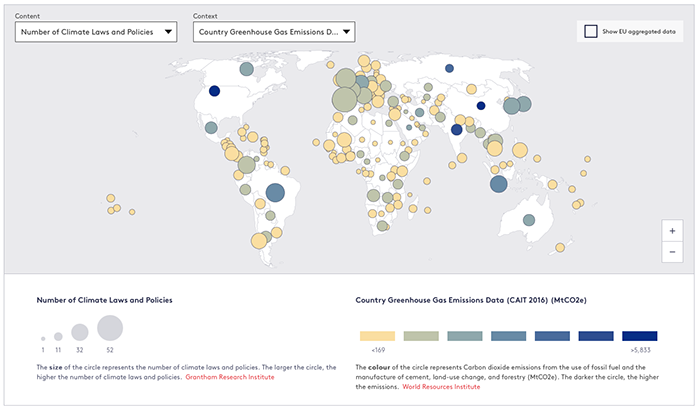Open the Number of Climate Laws dropdown
Screen dimensions: 700x410
click(x=96, y=32)
